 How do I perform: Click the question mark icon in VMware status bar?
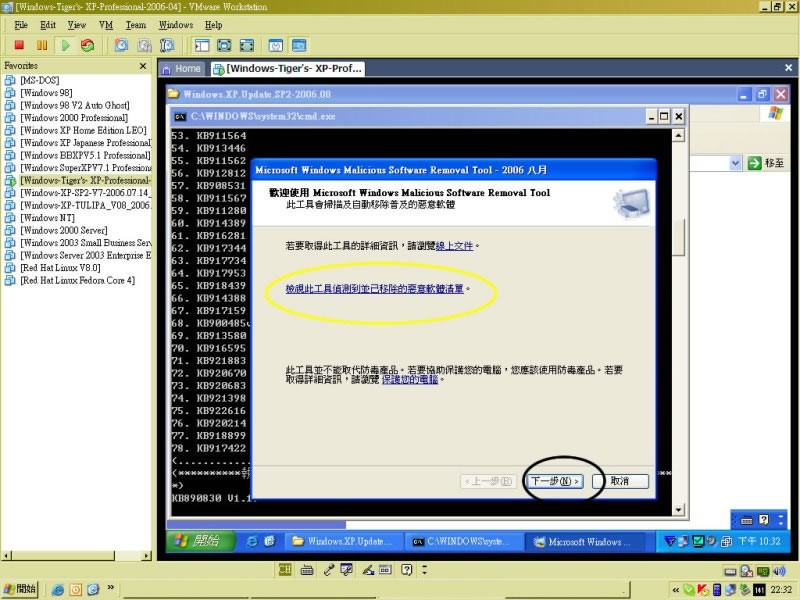click(407, 569)
